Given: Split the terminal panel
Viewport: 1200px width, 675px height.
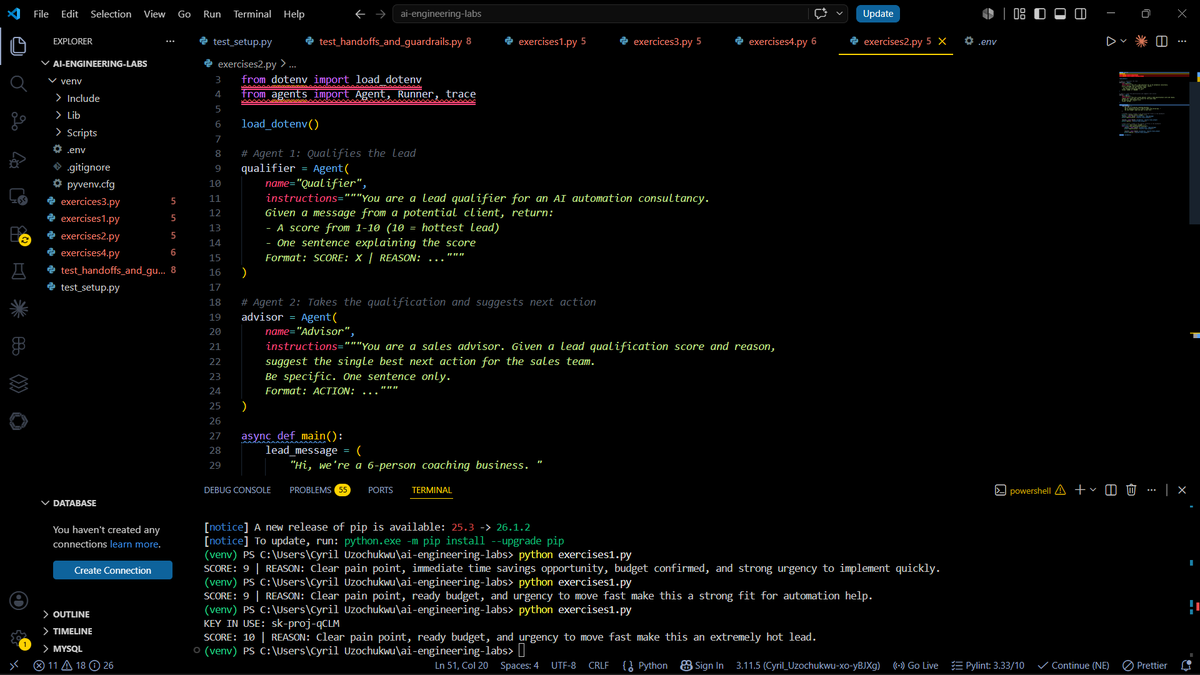Looking at the screenshot, I should click(1111, 490).
